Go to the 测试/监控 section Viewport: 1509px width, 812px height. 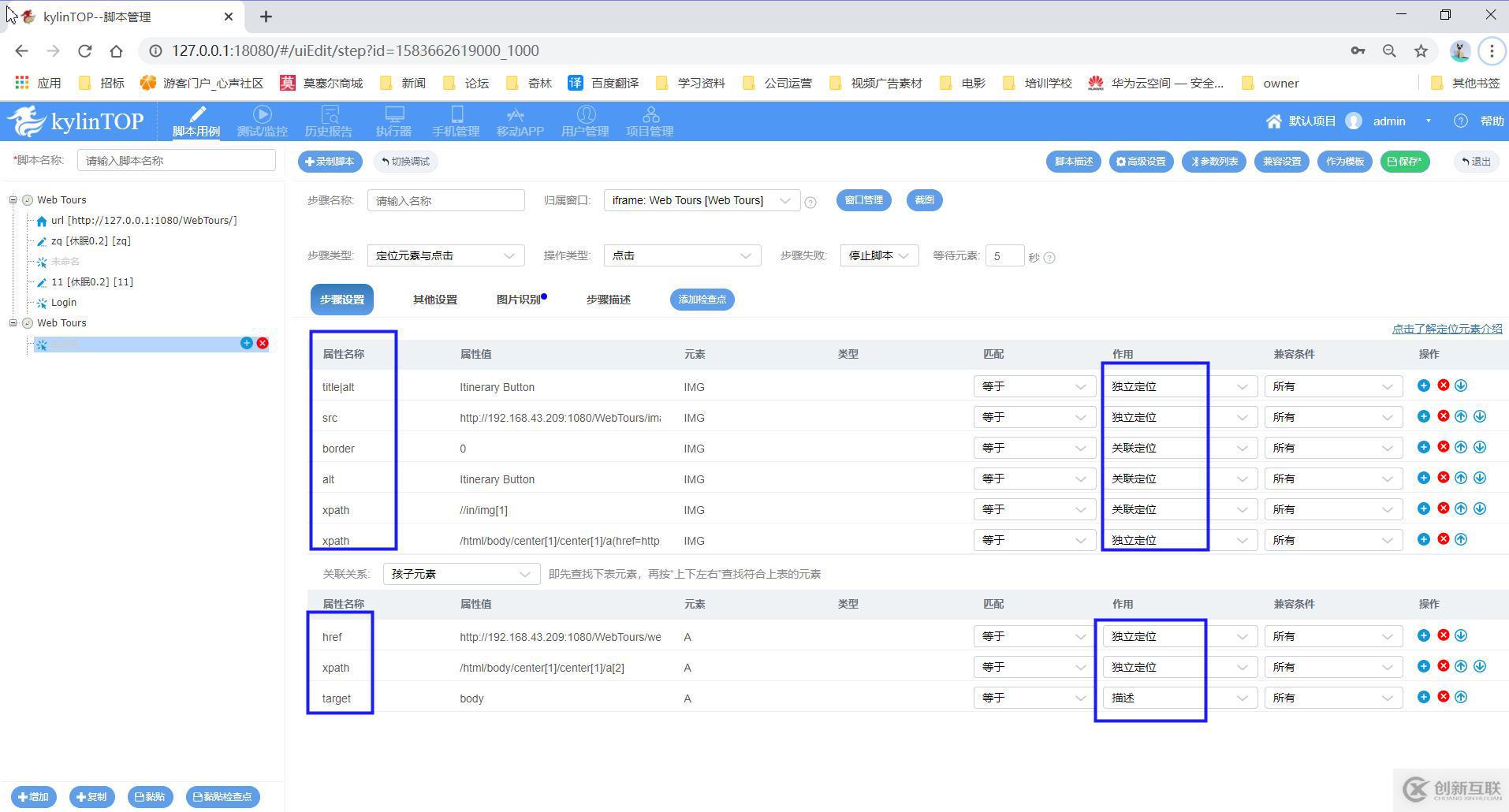point(263,121)
